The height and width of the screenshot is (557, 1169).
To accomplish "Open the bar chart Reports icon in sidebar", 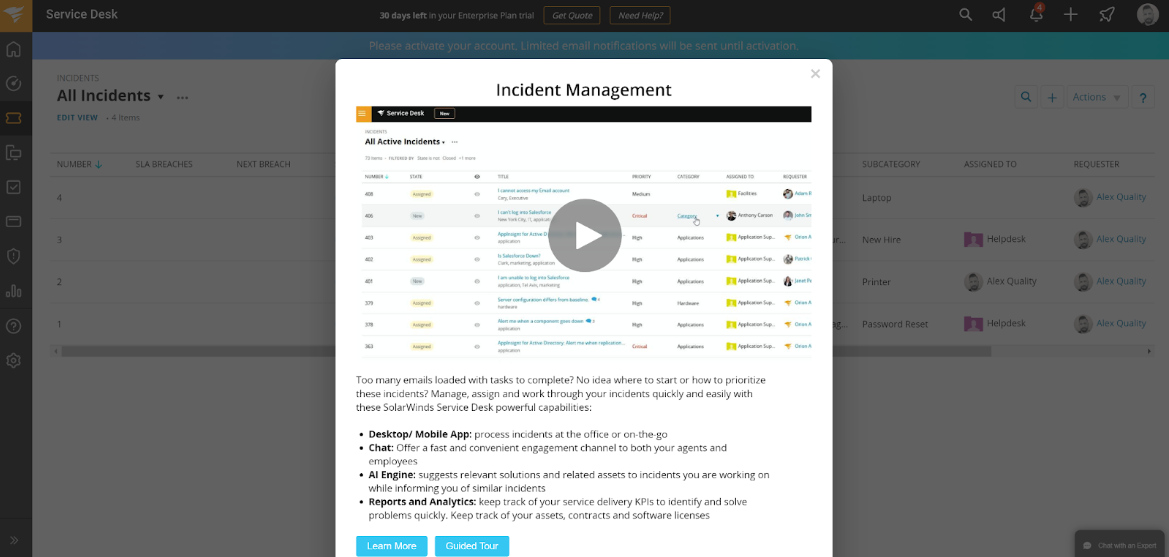I will pos(14,291).
